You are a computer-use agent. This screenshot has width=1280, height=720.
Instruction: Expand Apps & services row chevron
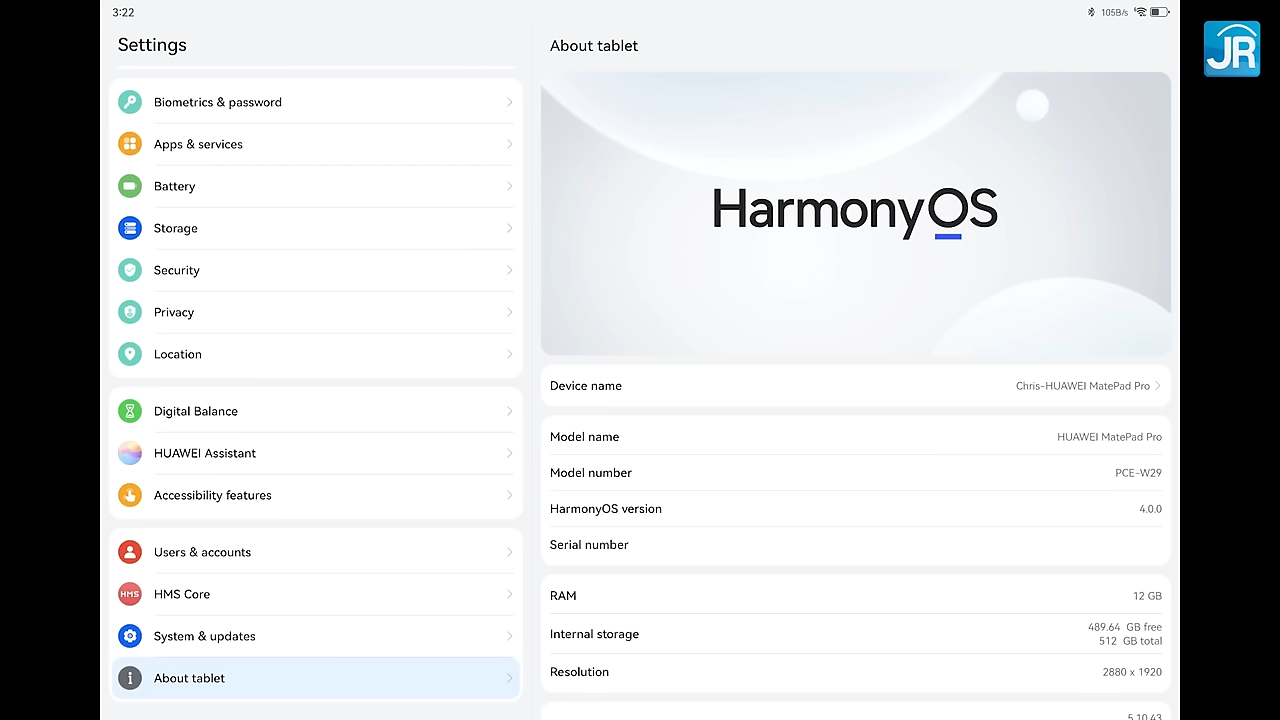pos(509,144)
